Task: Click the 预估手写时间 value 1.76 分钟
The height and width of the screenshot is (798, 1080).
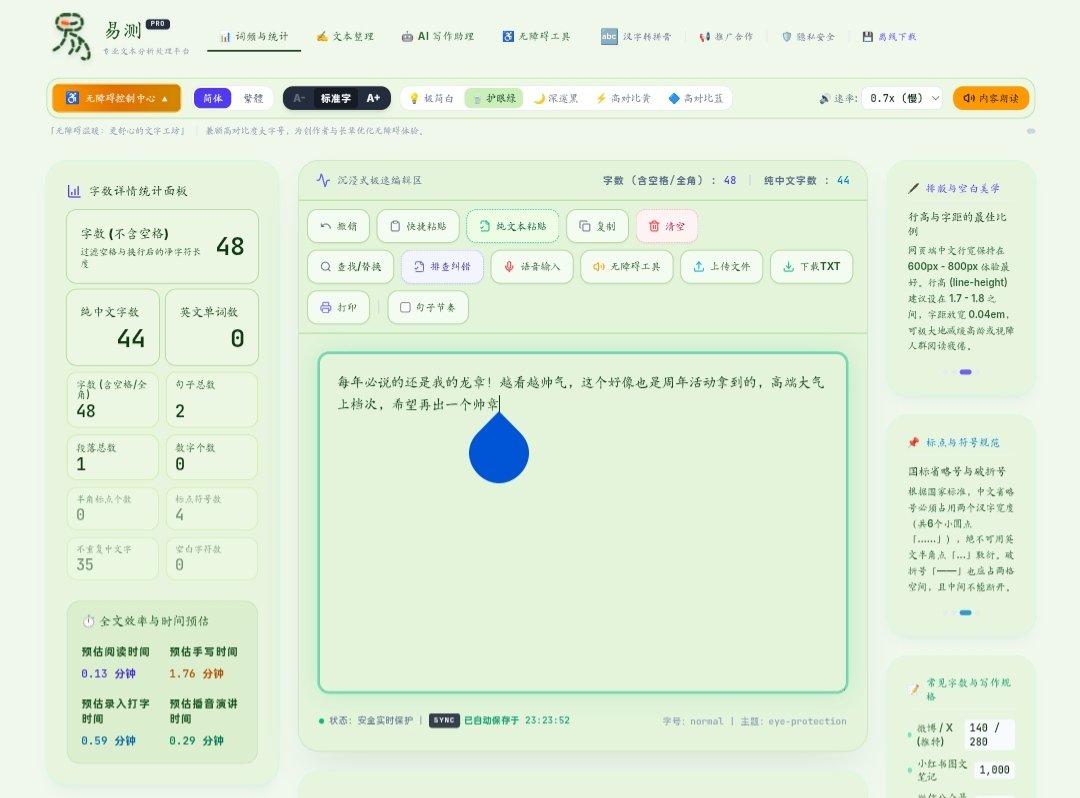Action: pos(196,673)
